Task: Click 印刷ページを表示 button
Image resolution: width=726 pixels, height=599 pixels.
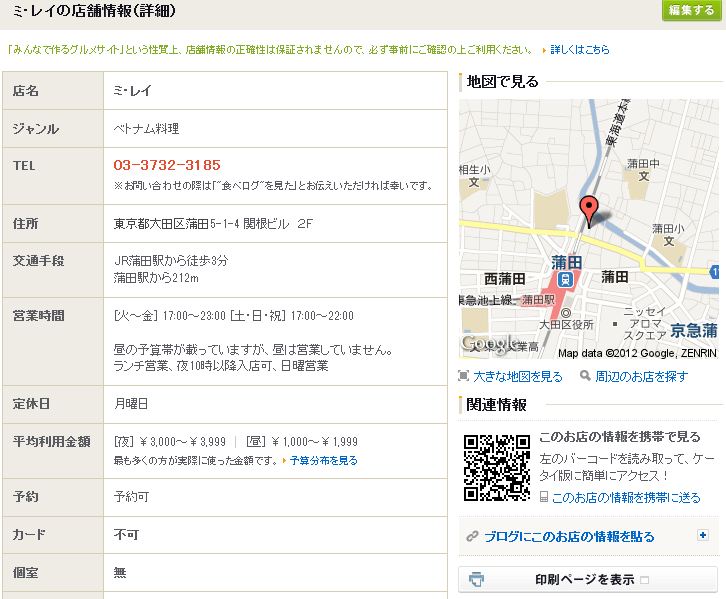Action: pos(585,579)
